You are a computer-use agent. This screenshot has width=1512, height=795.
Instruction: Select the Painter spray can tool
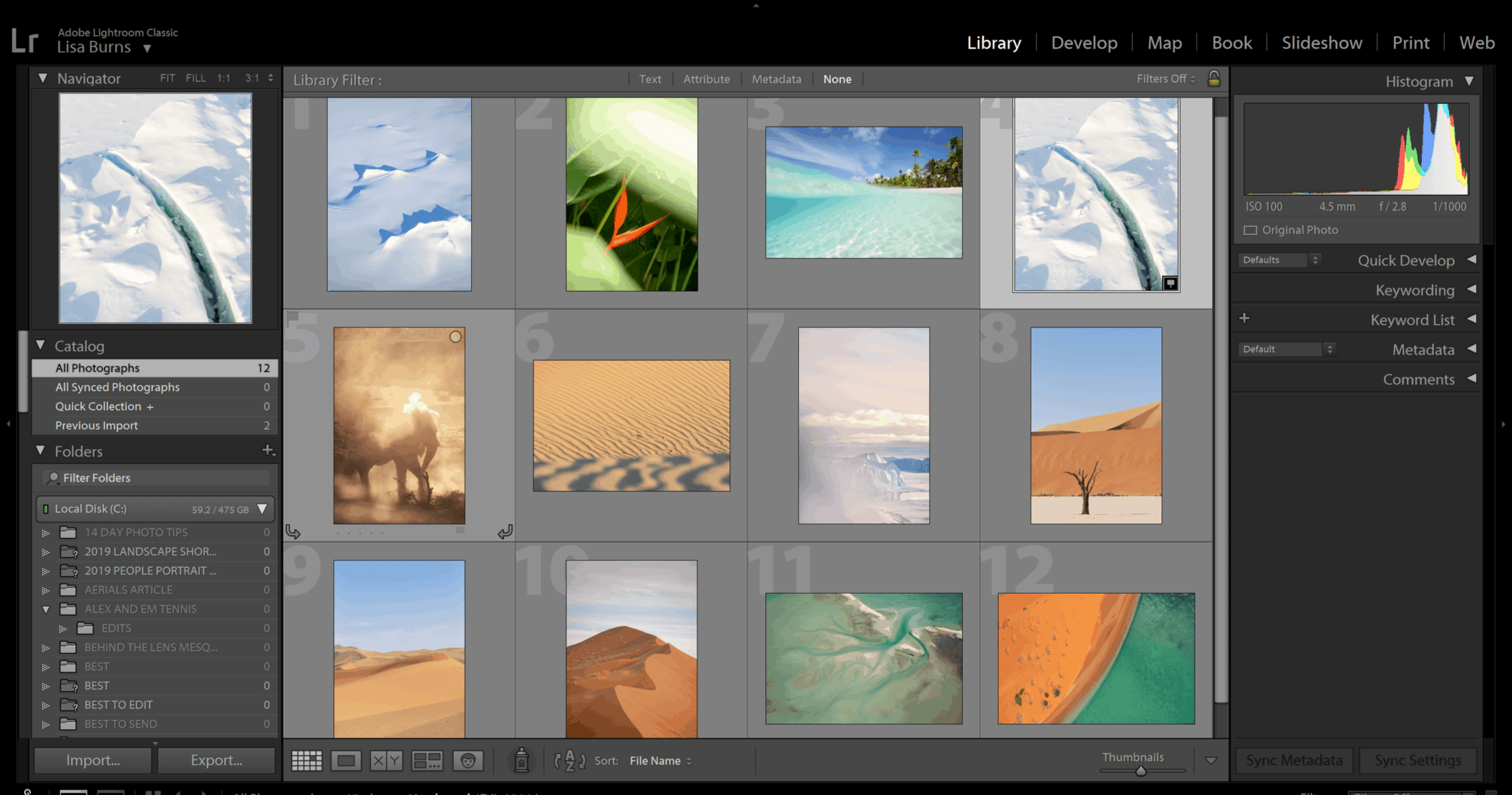point(521,761)
